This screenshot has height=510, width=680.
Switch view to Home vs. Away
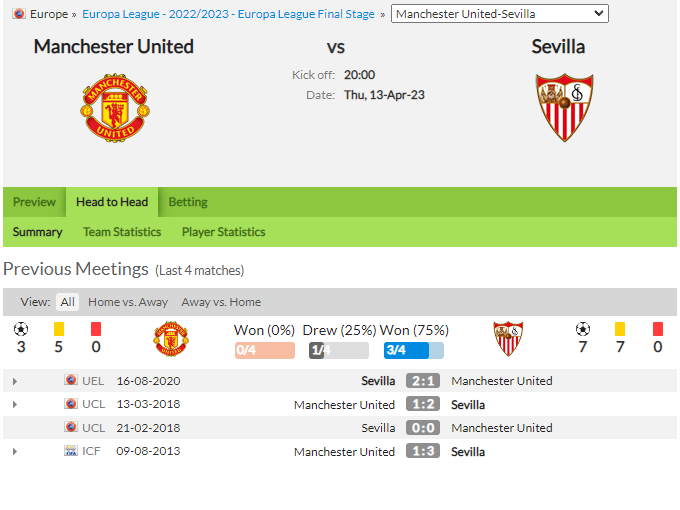pos(128,302)
